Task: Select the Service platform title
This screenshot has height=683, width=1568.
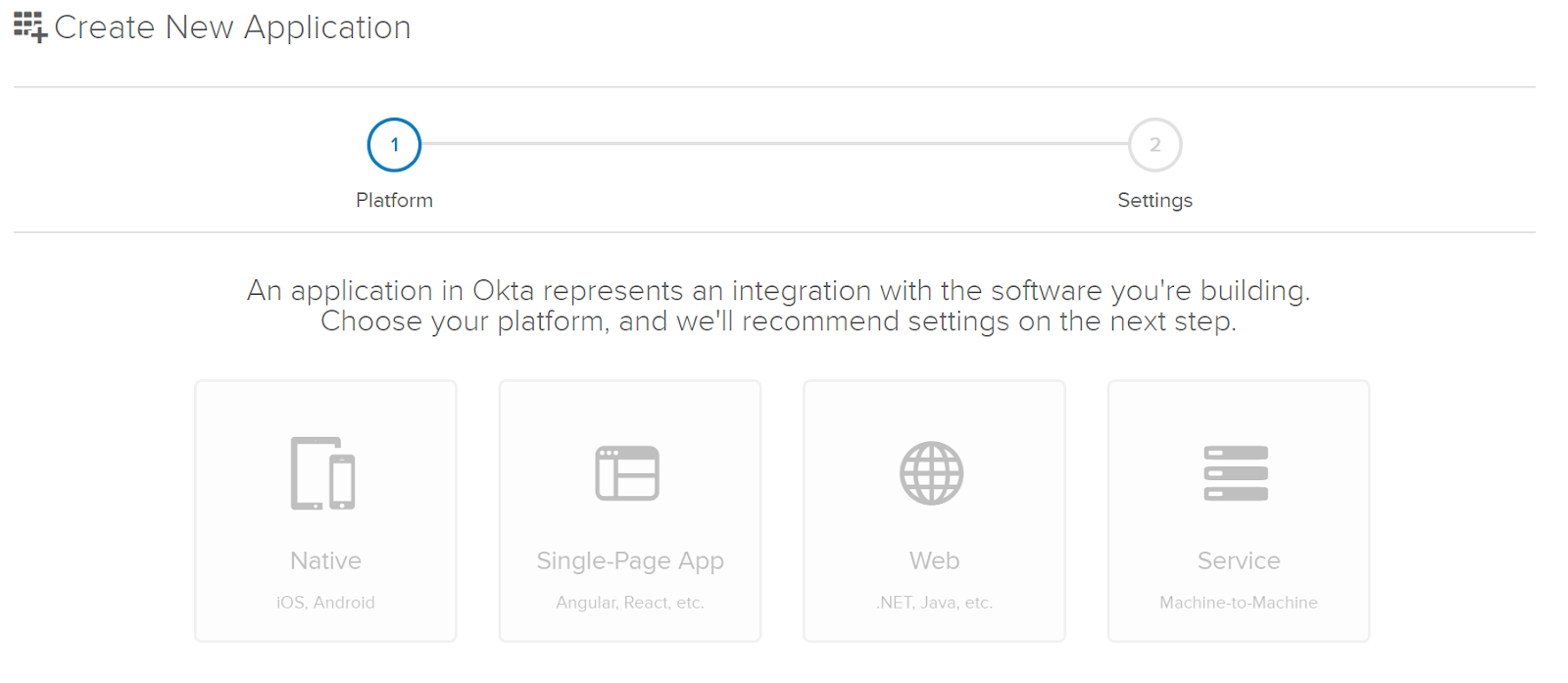Action: [1239, 561]
